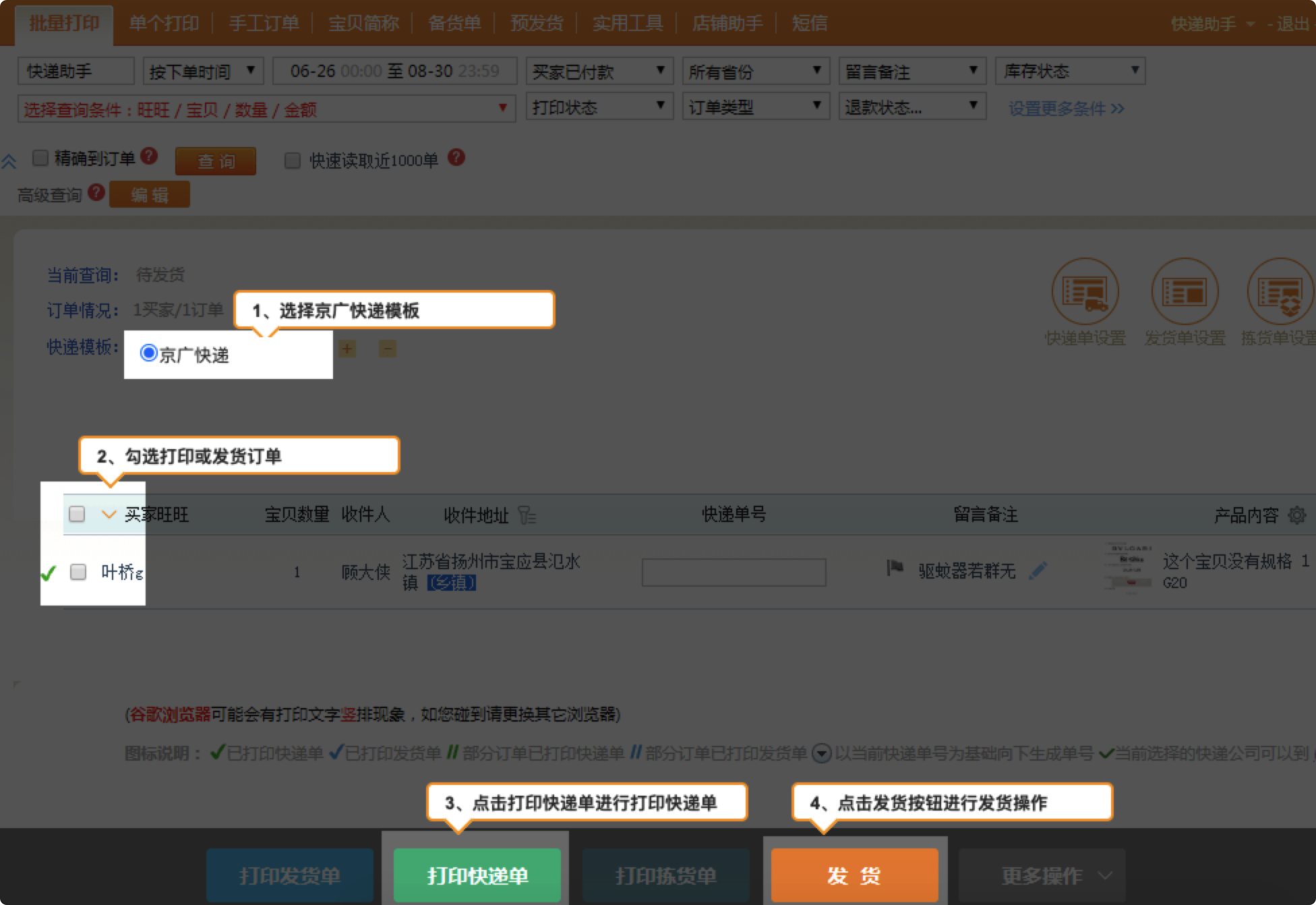
Task: Expand the 选择查询条件 dropdown
Action: (266, 108)
